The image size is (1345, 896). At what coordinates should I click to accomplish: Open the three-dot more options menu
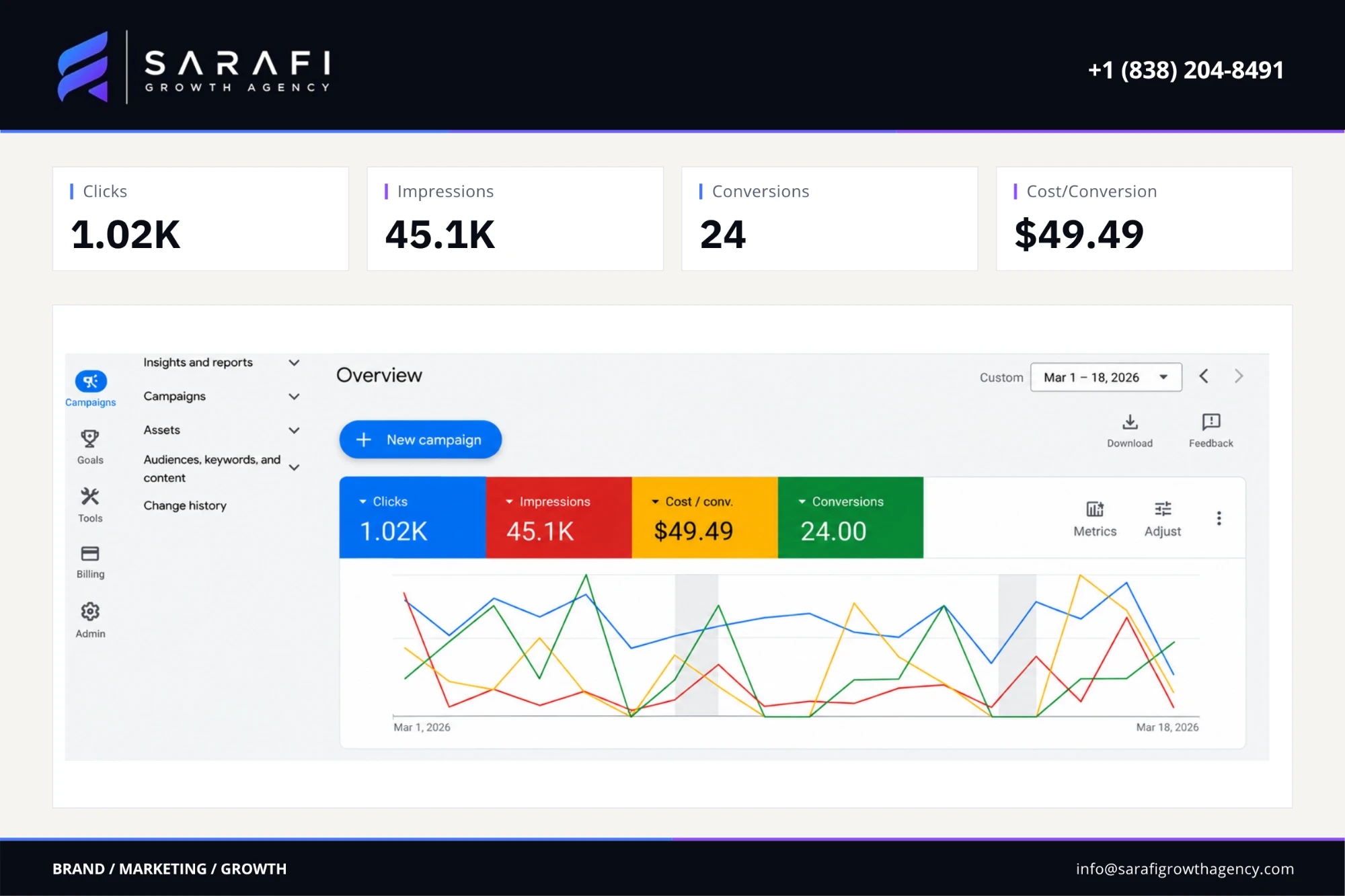pyautogui.click(x=1219, y=518)
